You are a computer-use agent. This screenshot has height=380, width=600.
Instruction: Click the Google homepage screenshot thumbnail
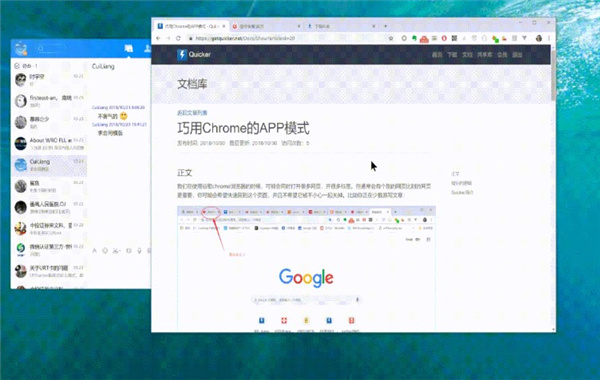pos(306,269)
